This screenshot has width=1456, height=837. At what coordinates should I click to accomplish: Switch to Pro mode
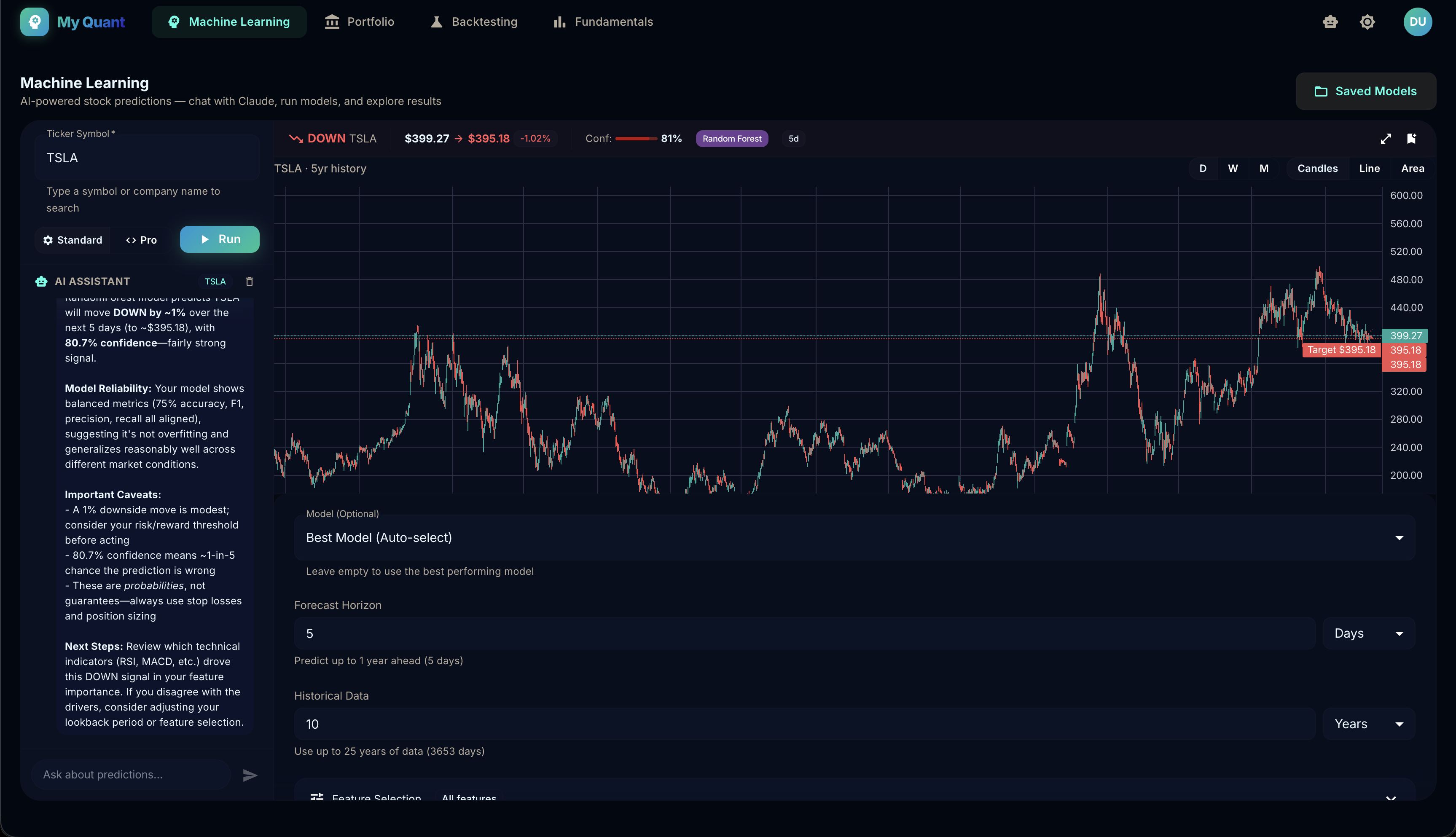tap(141, 240)
